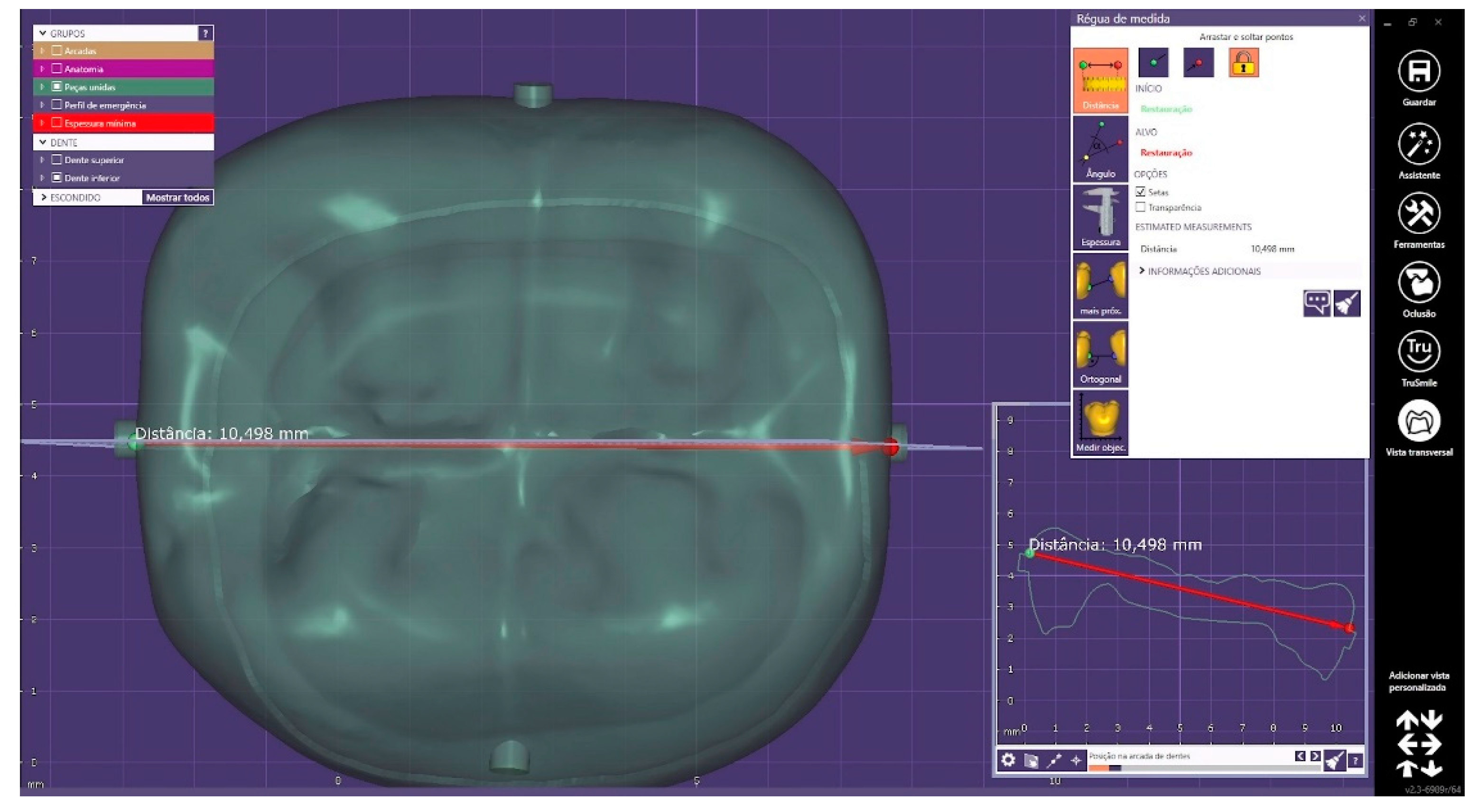Collapse the DENTE section header

43,142
